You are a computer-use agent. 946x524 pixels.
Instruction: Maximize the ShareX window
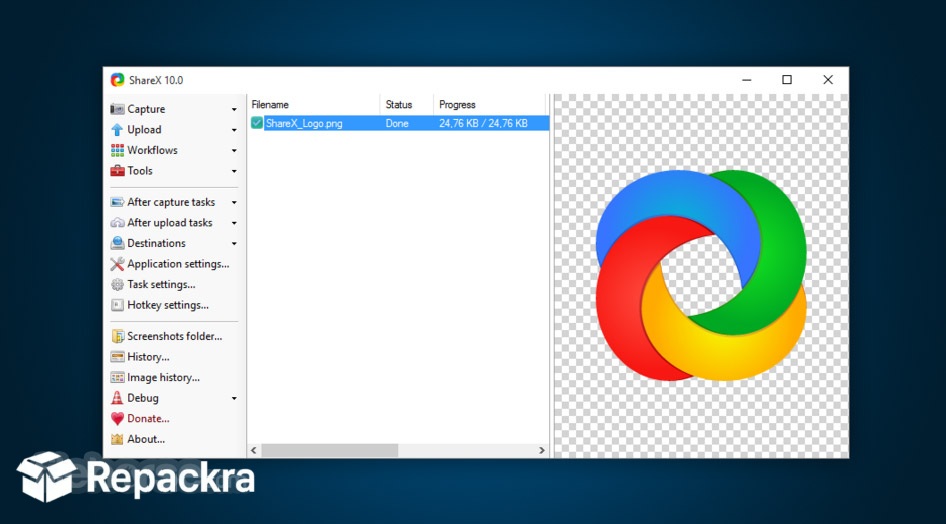787,80
